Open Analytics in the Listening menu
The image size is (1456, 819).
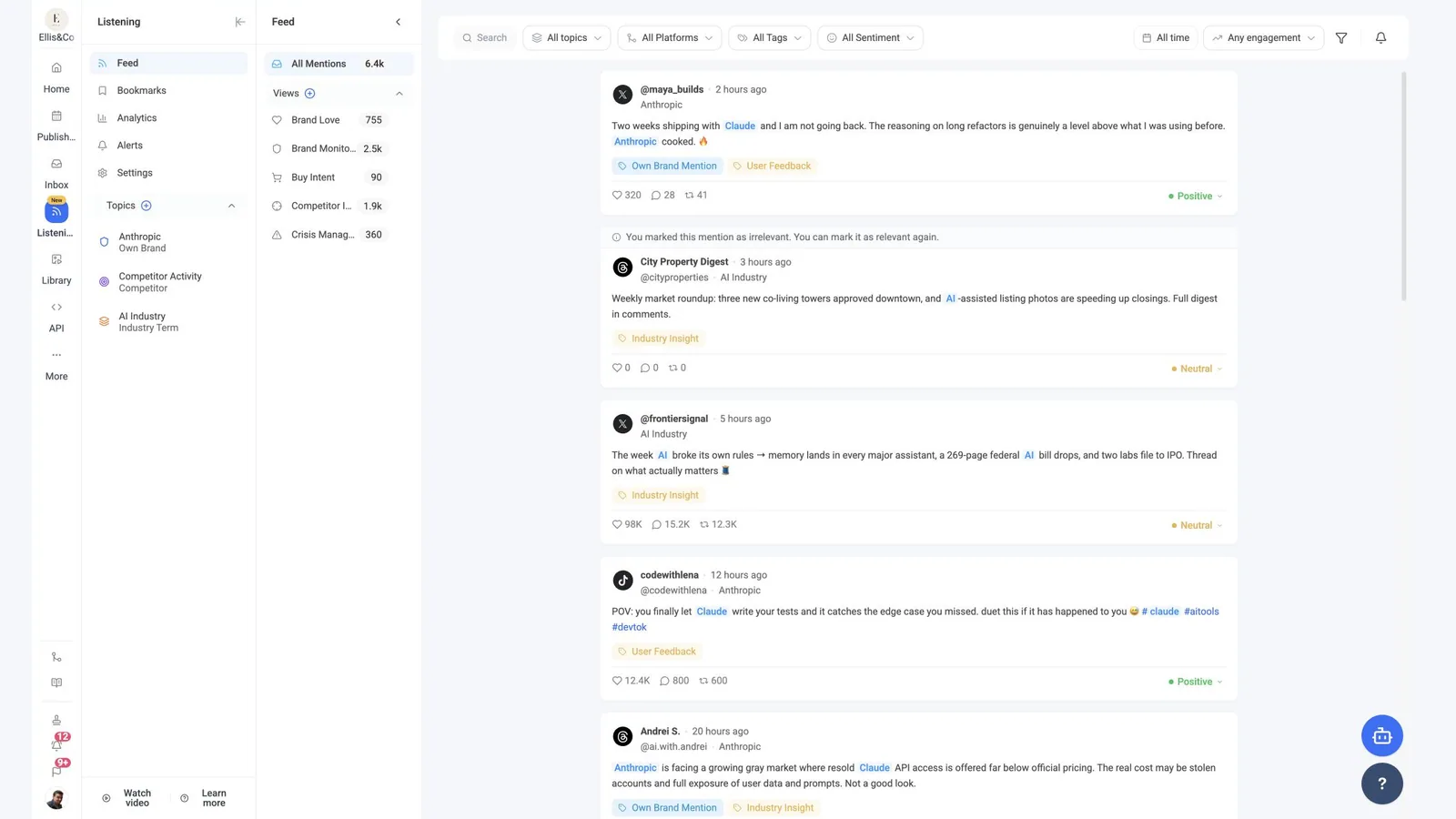168,118
